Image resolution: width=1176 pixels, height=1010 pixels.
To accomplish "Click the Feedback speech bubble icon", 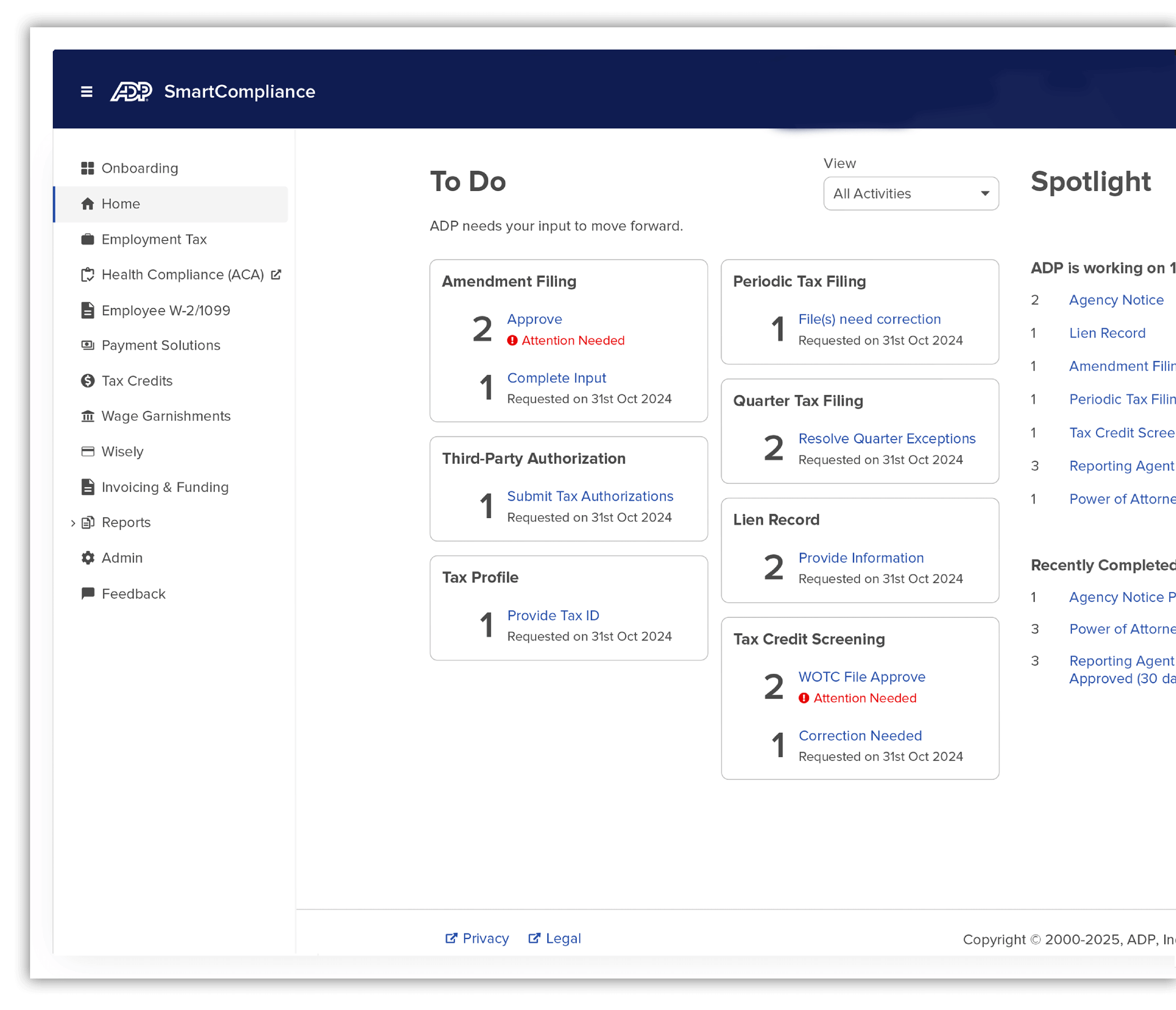I will click(88, 593).
